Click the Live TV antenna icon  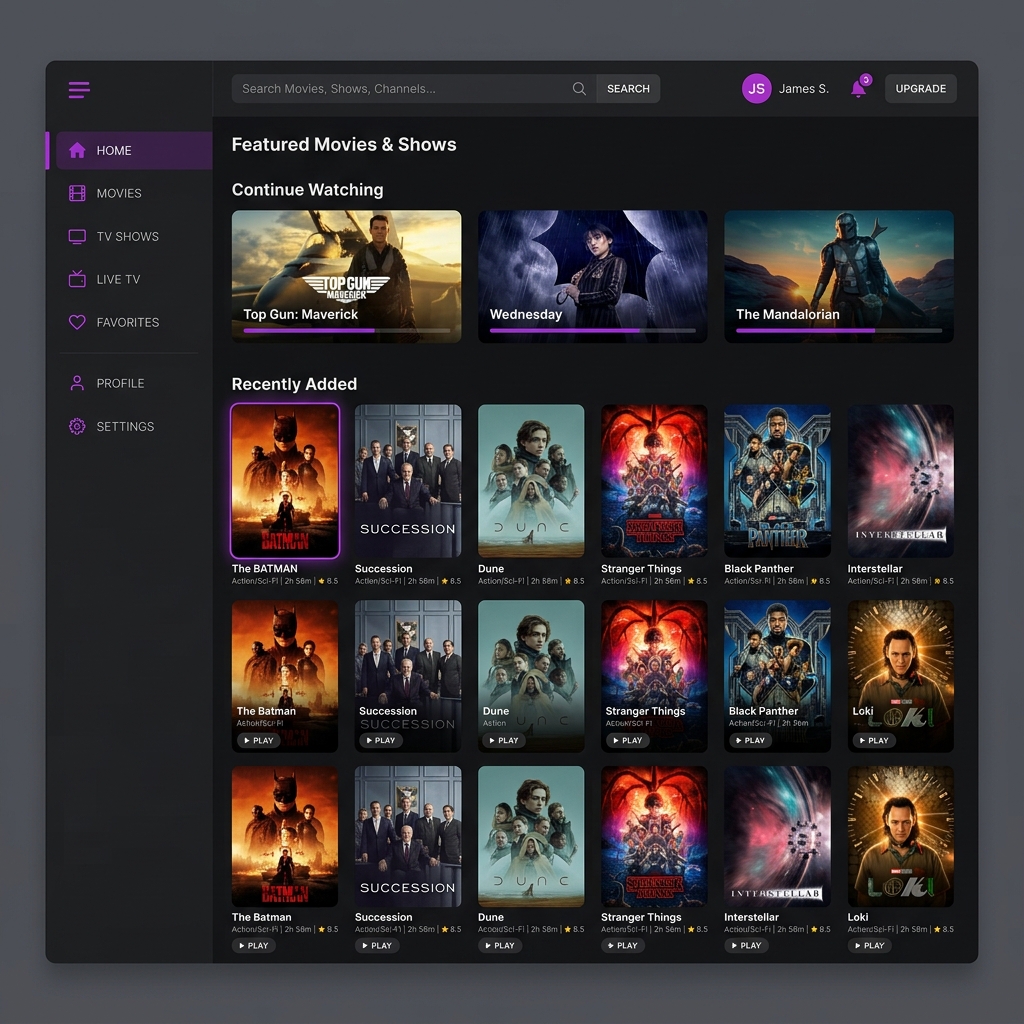77,279
